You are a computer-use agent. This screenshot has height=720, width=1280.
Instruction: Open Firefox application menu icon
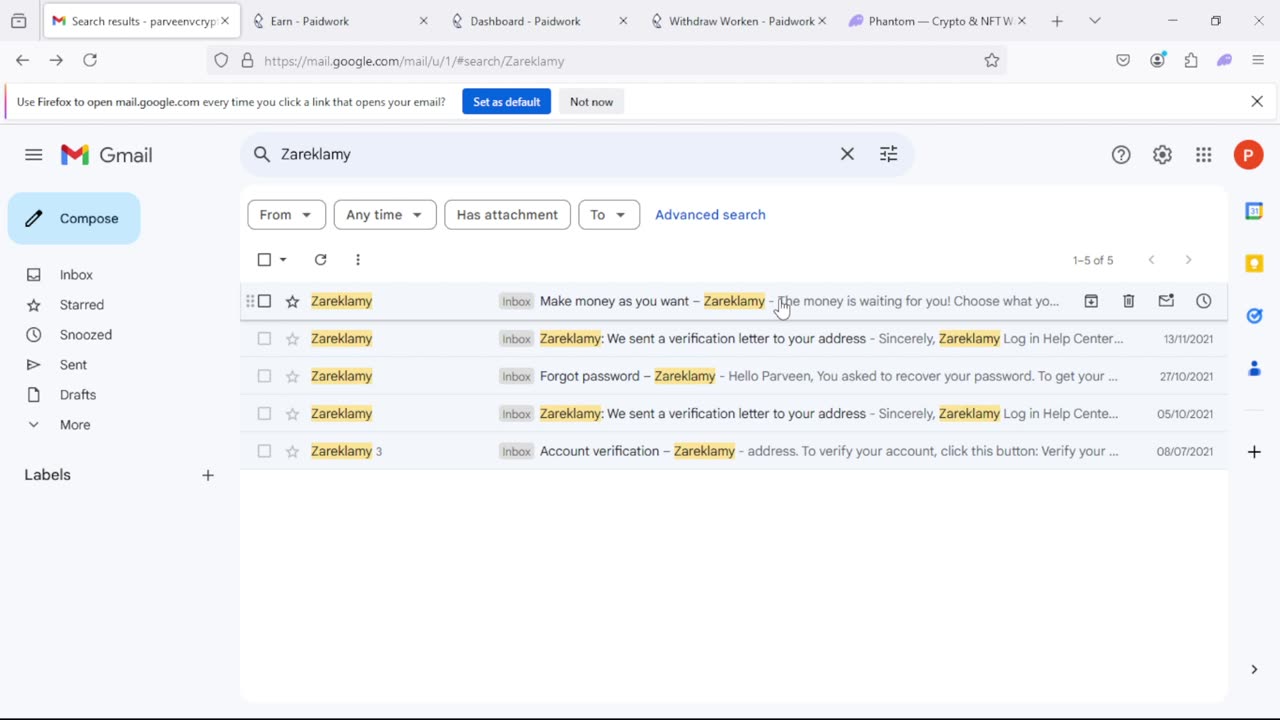pos(1258,61)
